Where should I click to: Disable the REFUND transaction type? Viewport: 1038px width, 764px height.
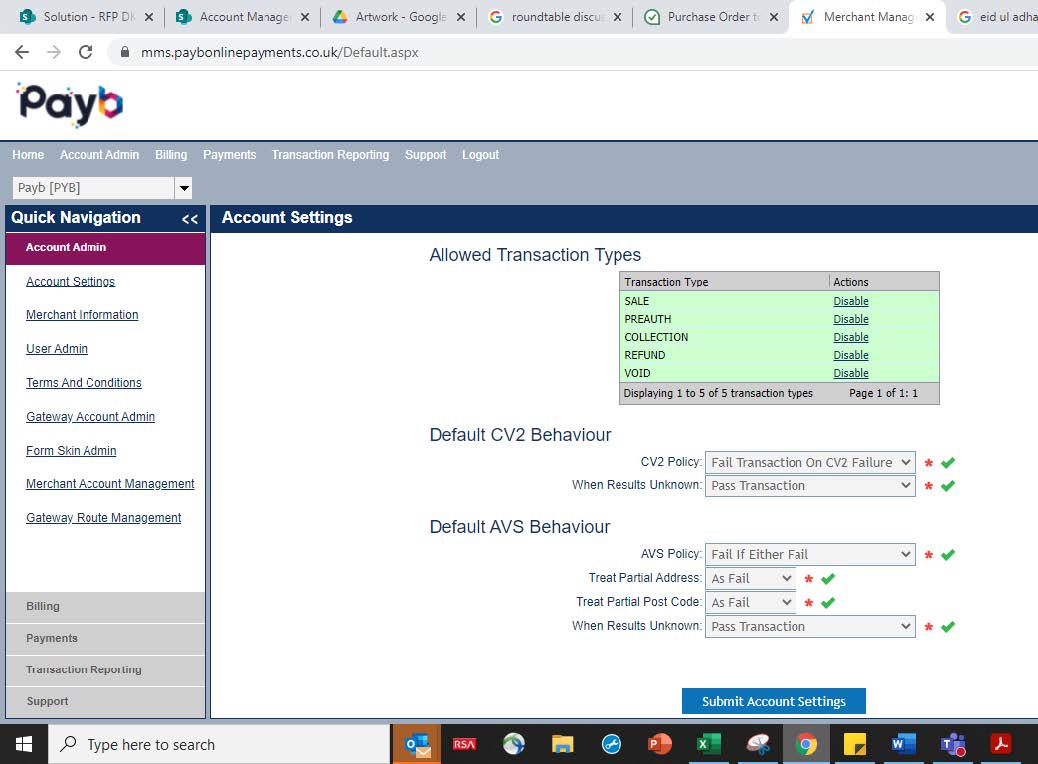(850, 355)
